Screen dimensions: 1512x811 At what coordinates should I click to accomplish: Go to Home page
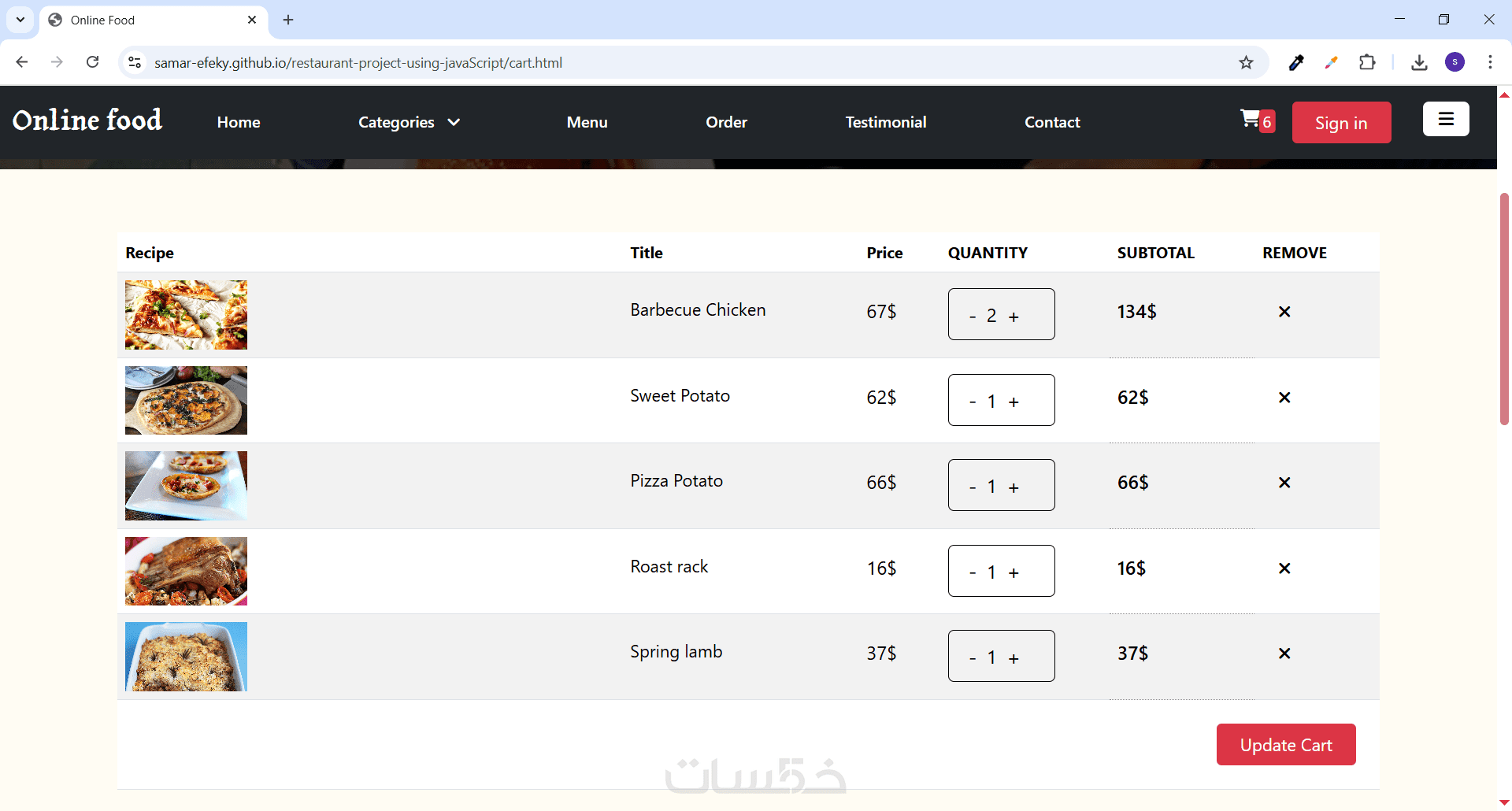coord(239,122)
